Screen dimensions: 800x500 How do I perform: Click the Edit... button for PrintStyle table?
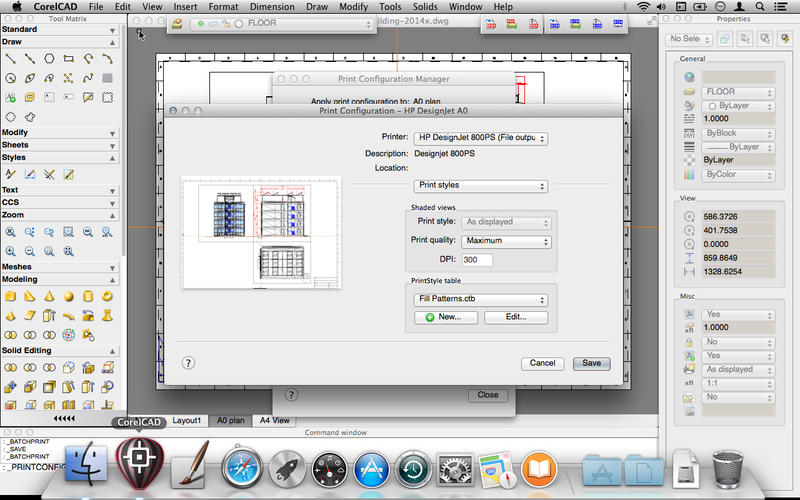pos(517,317)
